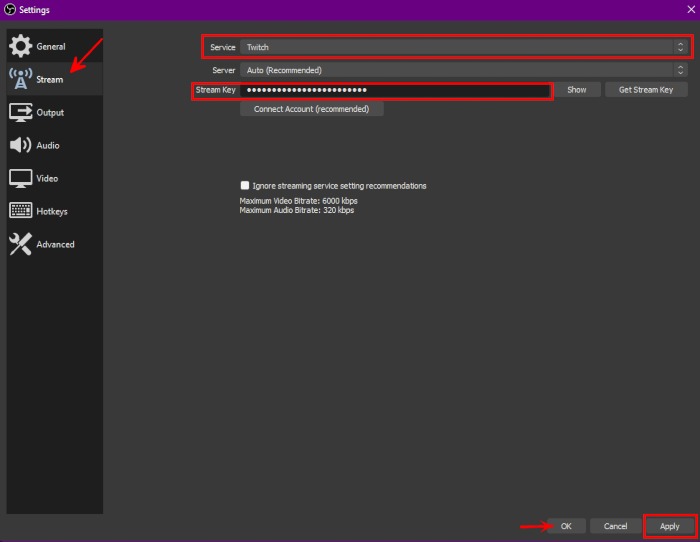Switch to the Stream settings tab
Viewport: 700px width, 542px height.
coord(54,79)
